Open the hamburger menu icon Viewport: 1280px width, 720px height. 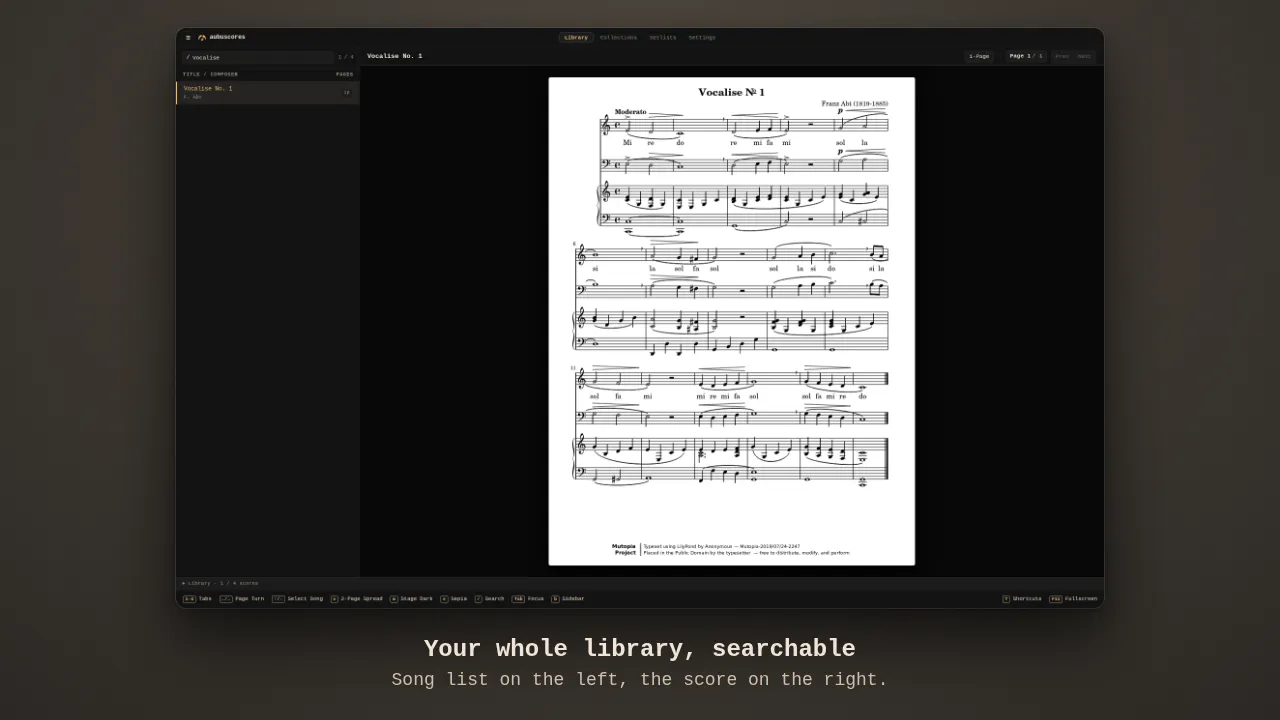coord(188,37)
